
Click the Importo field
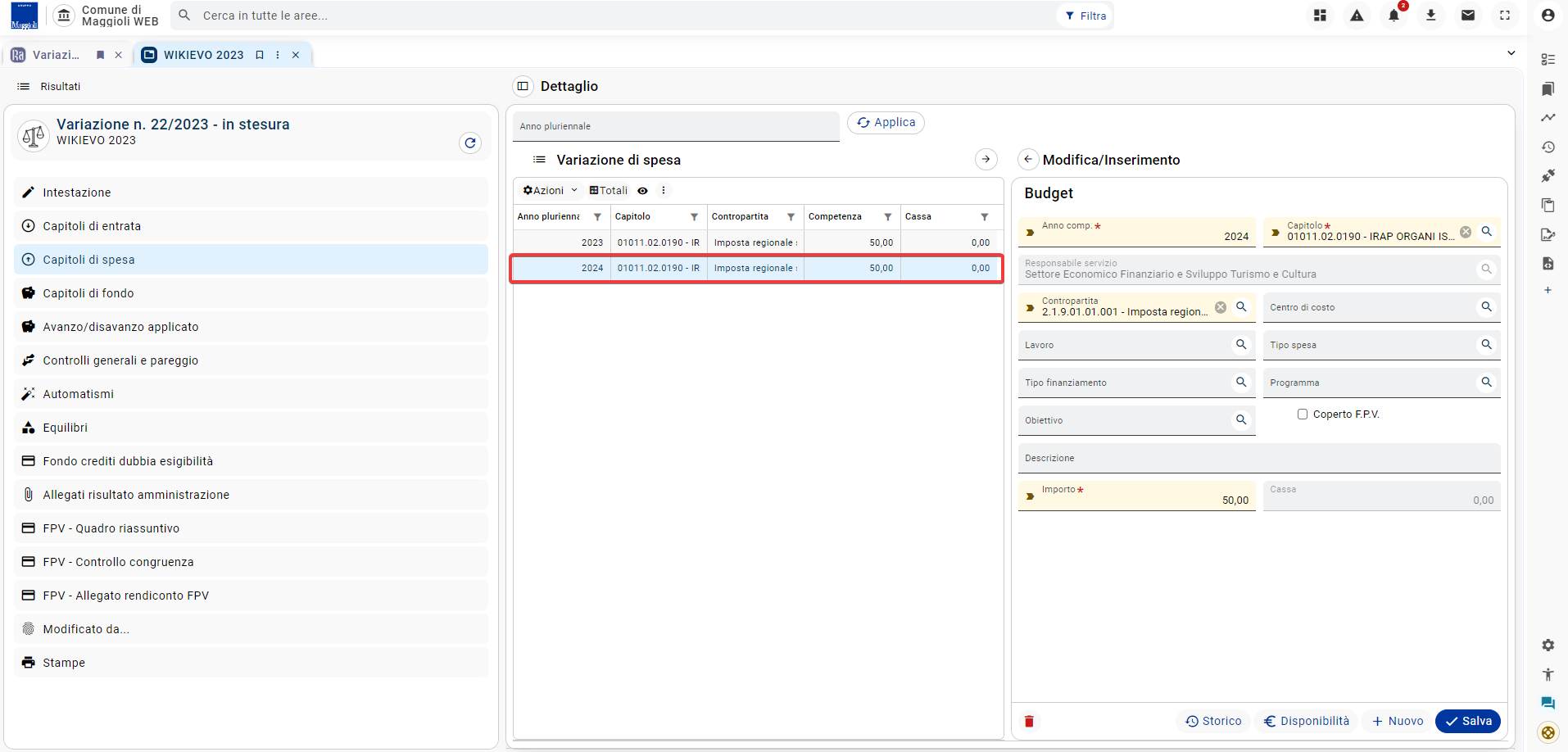tap(1137, 496)
